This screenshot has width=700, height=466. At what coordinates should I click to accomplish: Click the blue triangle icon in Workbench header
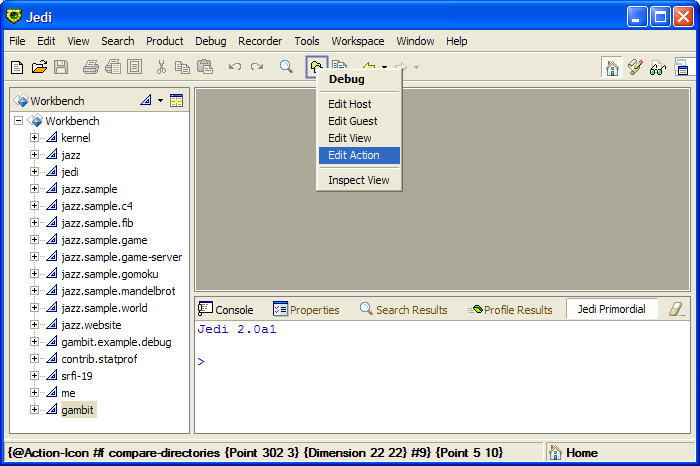pos(146,100)
